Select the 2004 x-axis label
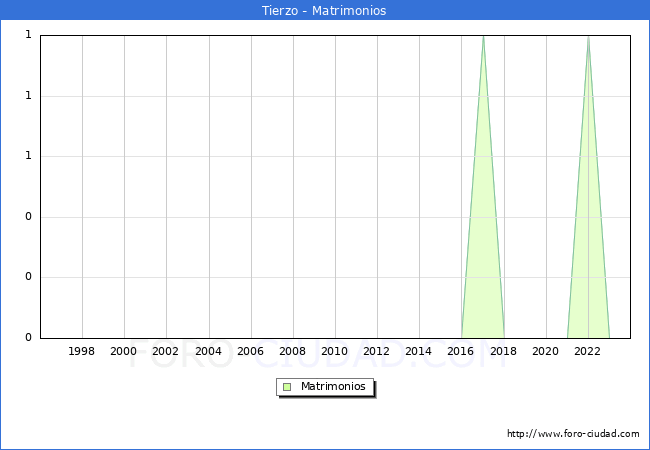650x450 pixels. [209, 351]
